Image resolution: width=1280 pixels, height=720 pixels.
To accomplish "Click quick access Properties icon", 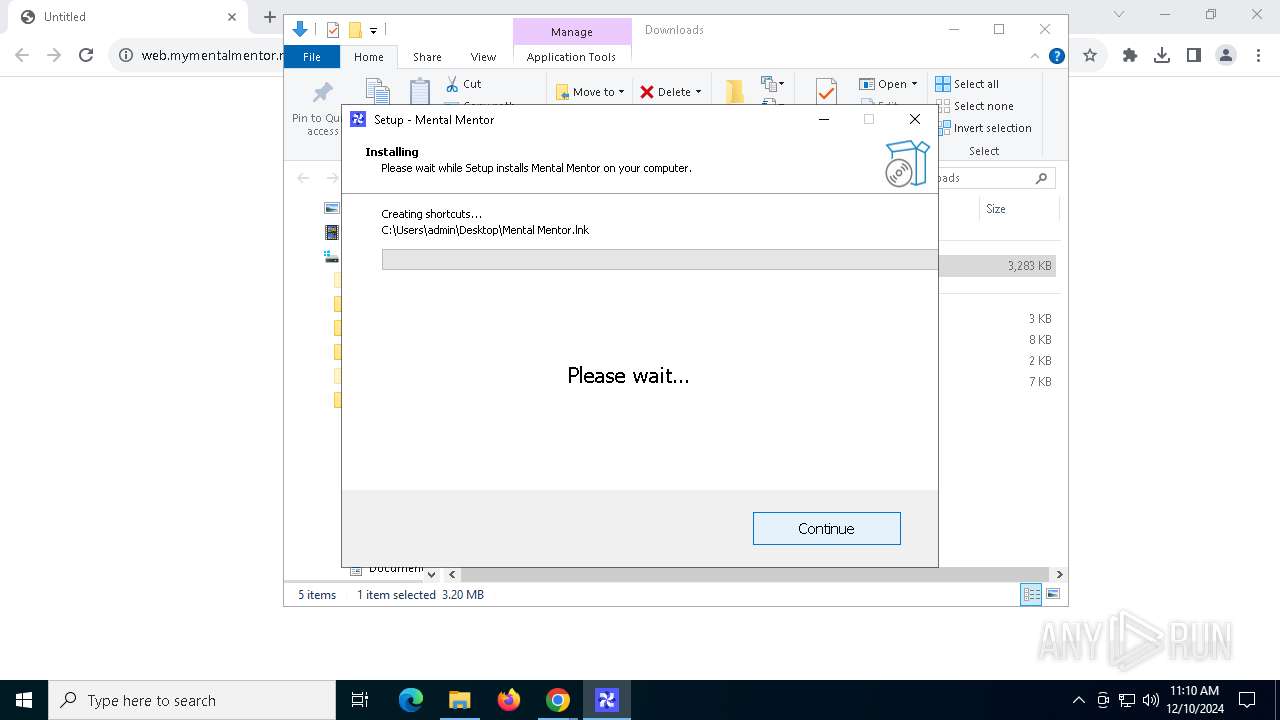I will click(x=333, y=30).
